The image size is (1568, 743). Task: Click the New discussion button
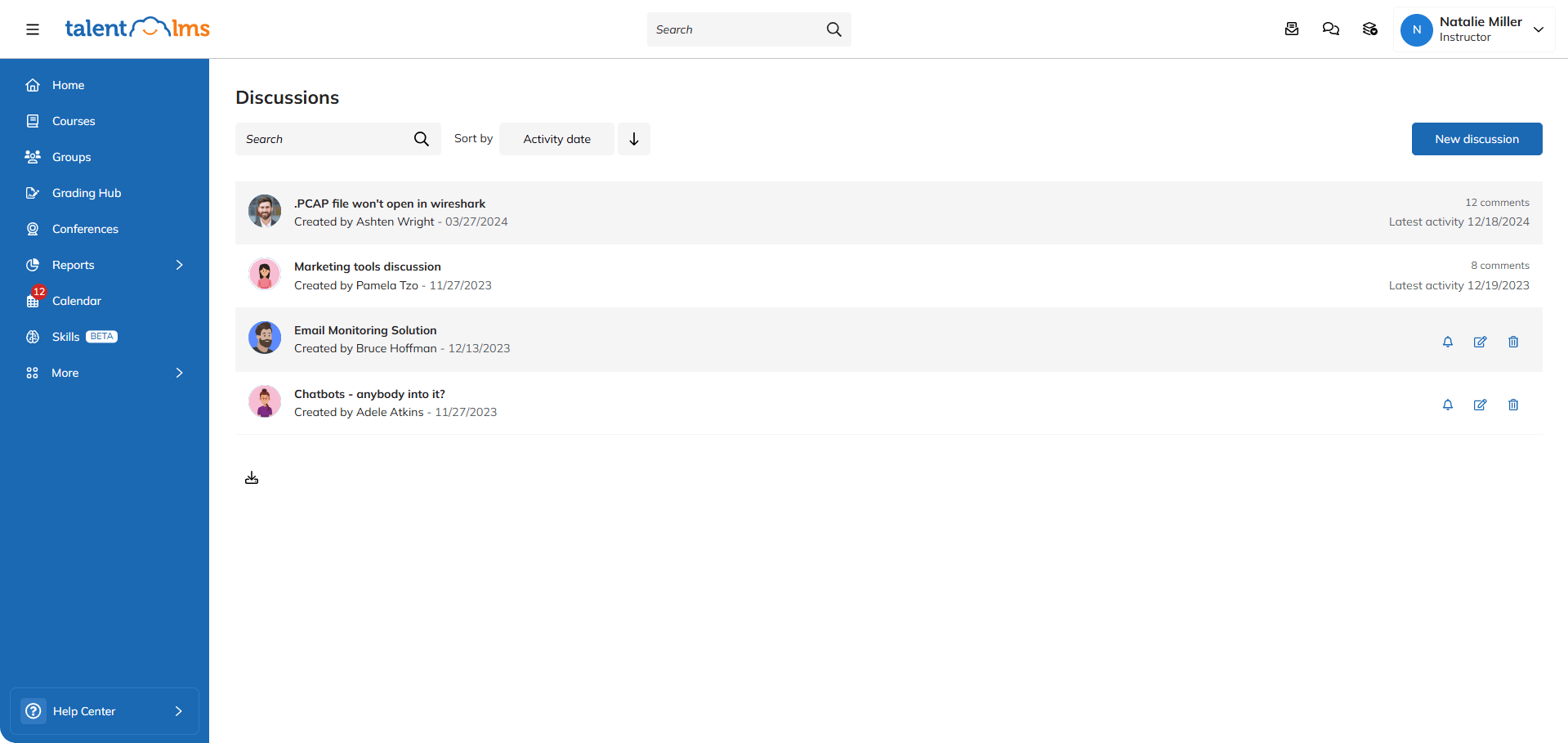[1477, 139]
